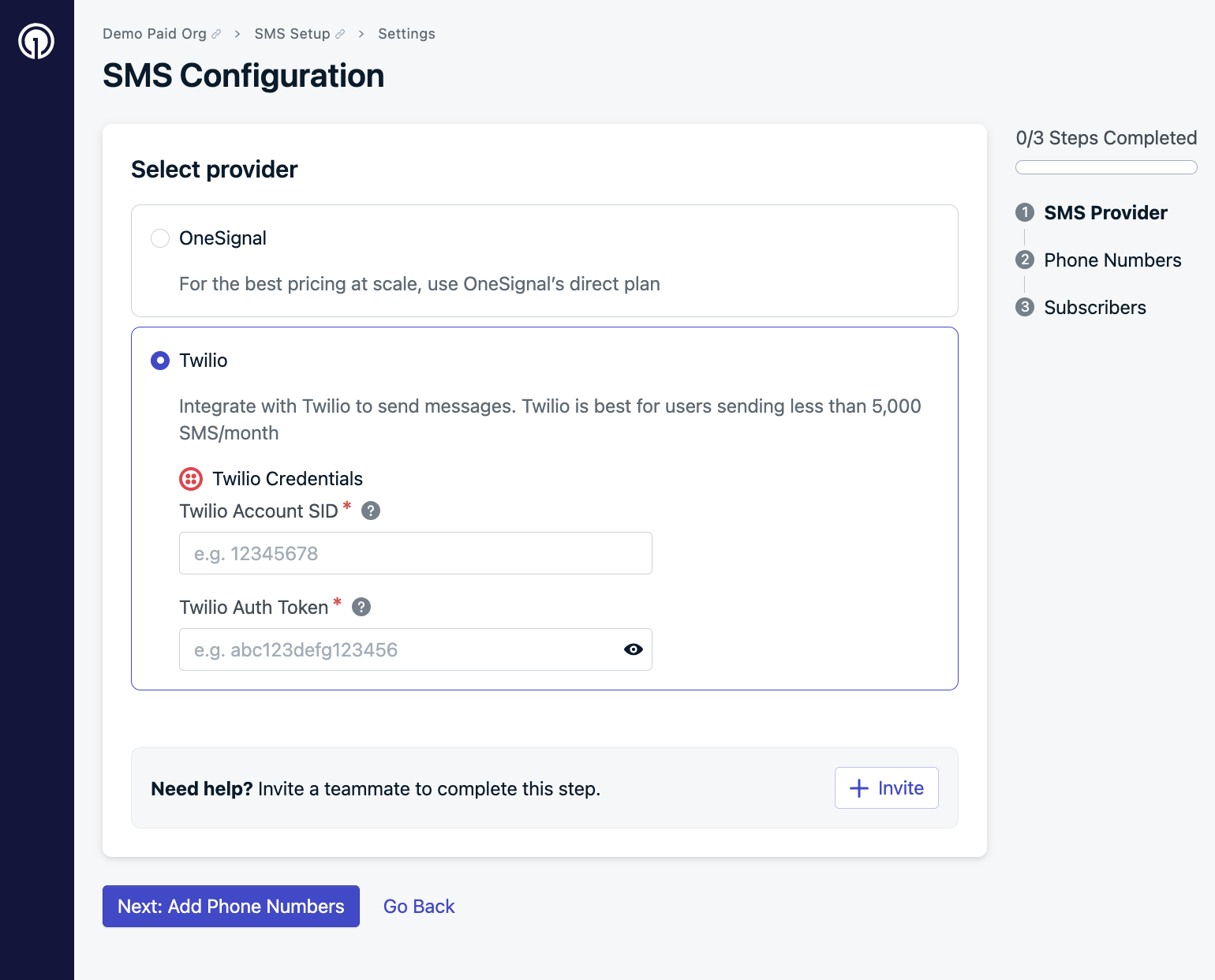
Task: Click the steps completed progress bar
Action: click(x=1106, y=167)
